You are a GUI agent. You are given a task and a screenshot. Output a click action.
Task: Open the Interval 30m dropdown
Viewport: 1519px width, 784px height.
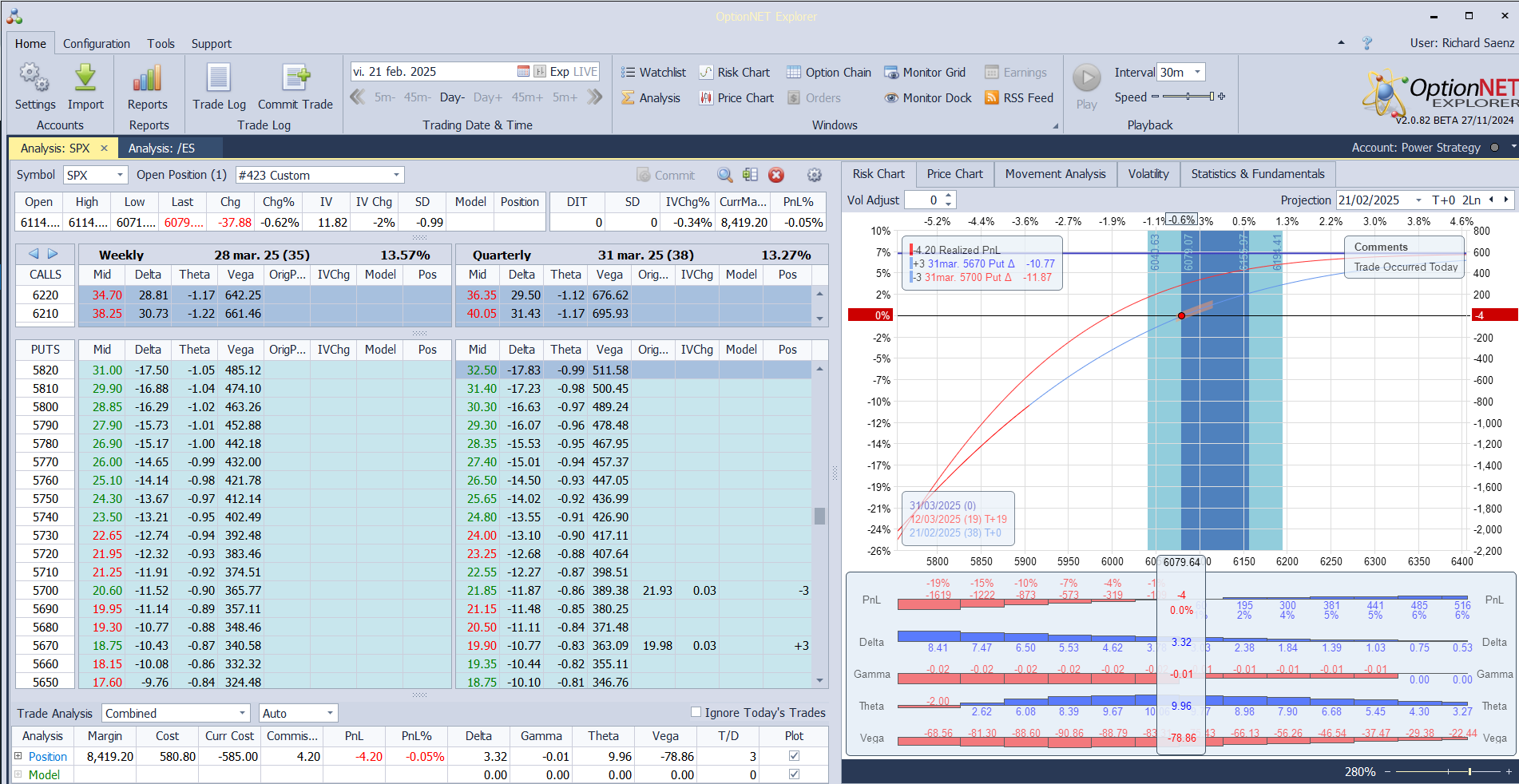coord(1197,72)
